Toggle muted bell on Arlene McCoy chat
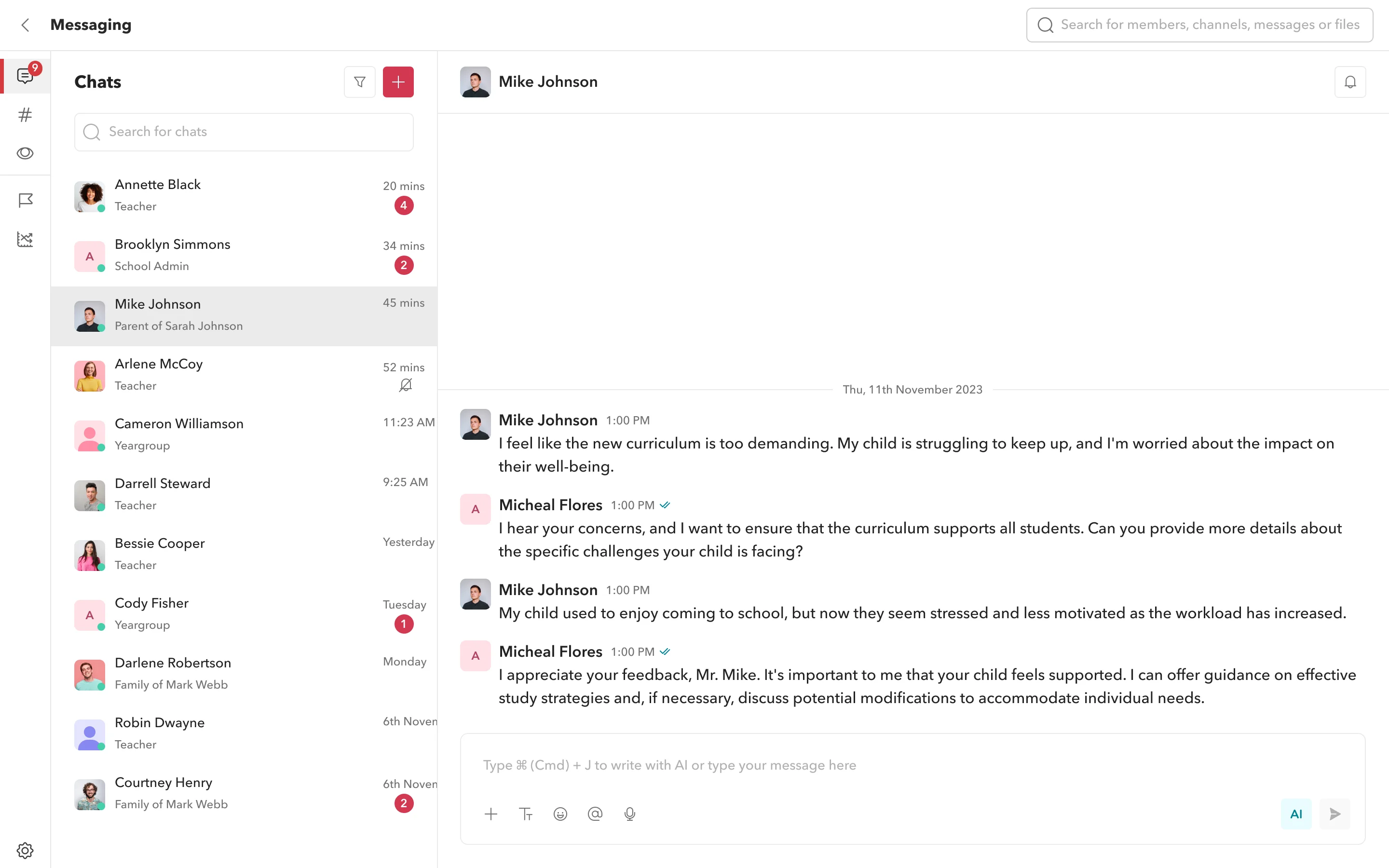This screenshot has height=868, width=1389. click(405, 385)
